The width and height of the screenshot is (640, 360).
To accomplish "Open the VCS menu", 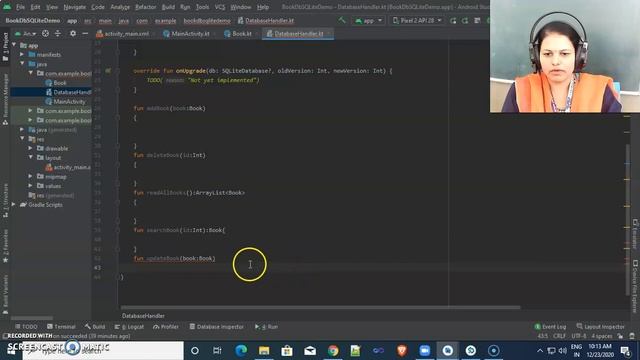I will (x=220, y=7).
